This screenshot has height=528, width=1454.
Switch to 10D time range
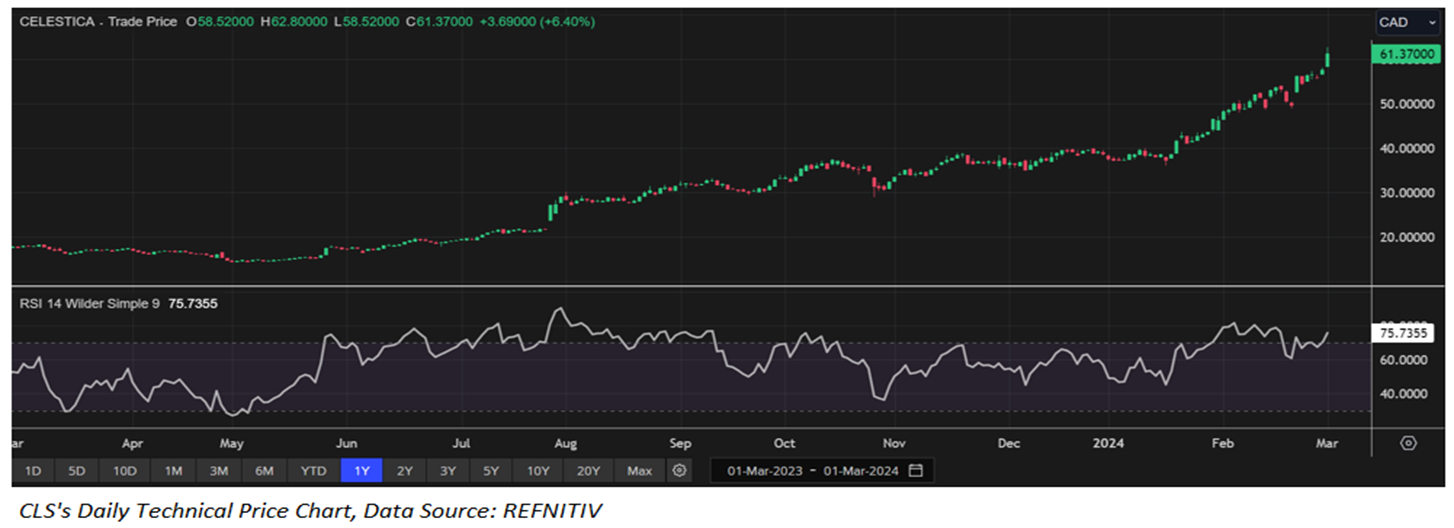coord(125,470)
